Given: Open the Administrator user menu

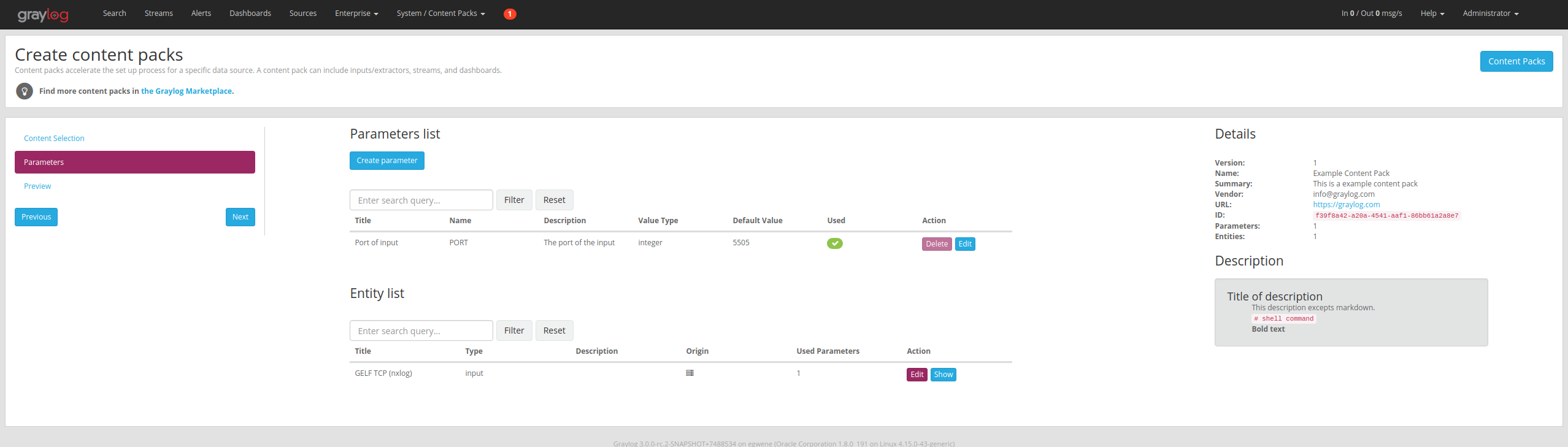Looking at the screenshot, I should coord(1490,13).
